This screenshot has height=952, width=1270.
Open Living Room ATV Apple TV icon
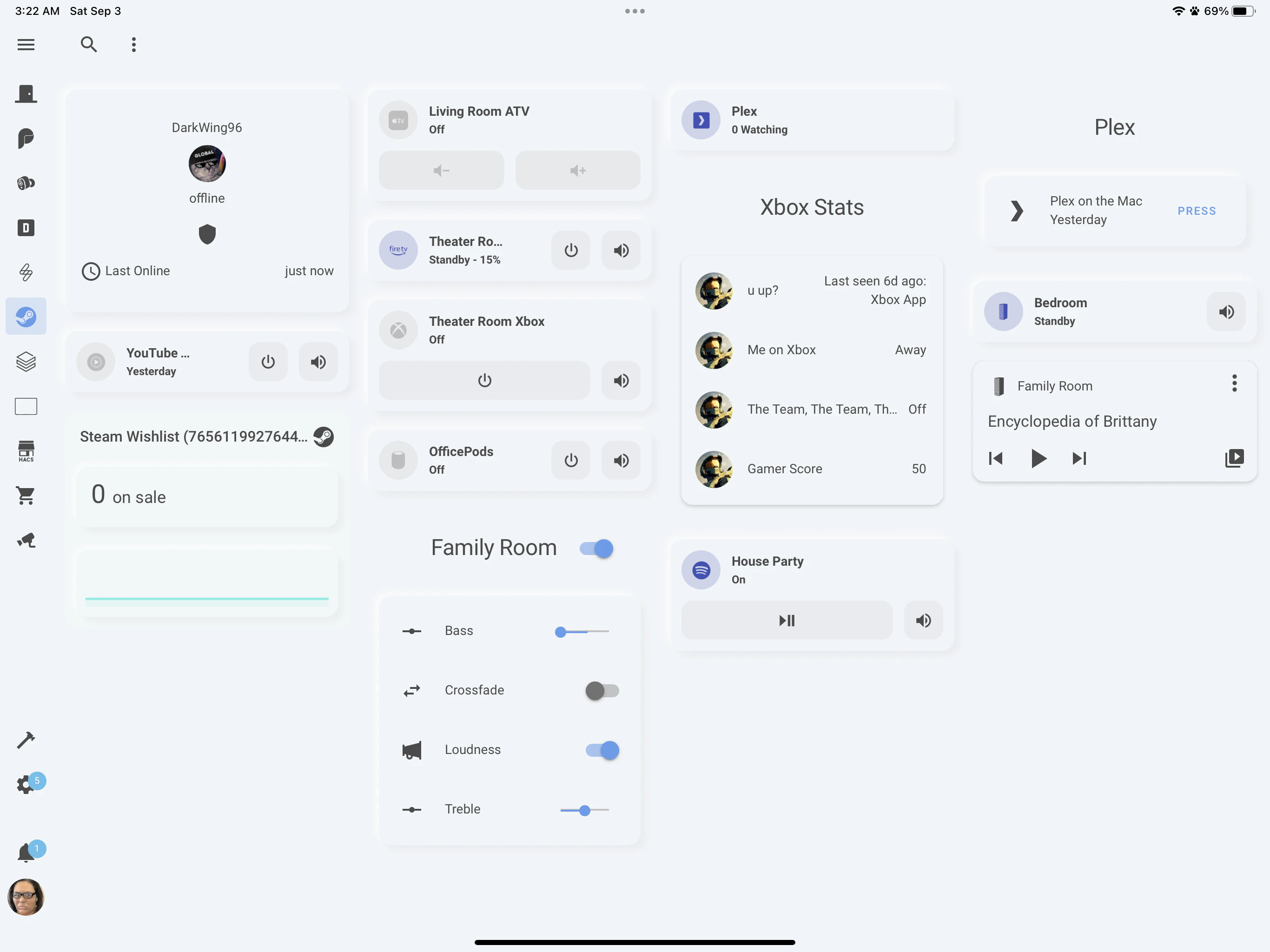point(398,120)
